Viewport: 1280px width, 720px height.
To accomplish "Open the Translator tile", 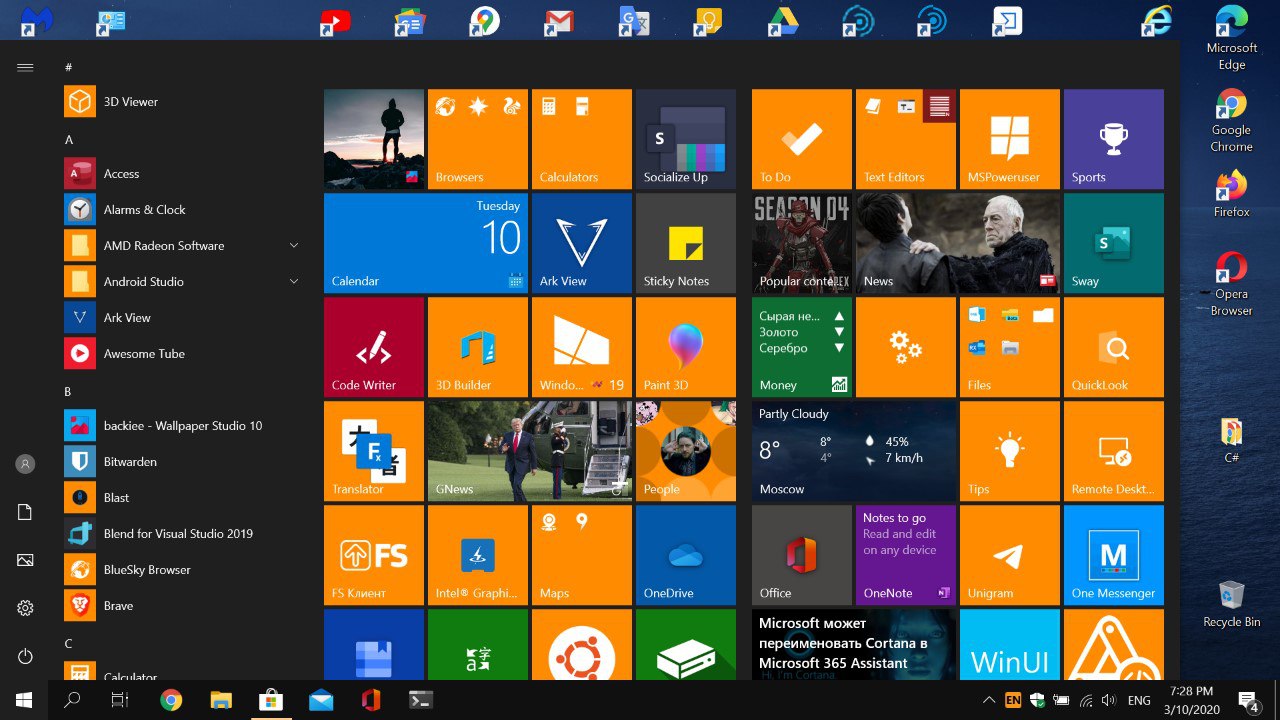I will coord(374,451).
